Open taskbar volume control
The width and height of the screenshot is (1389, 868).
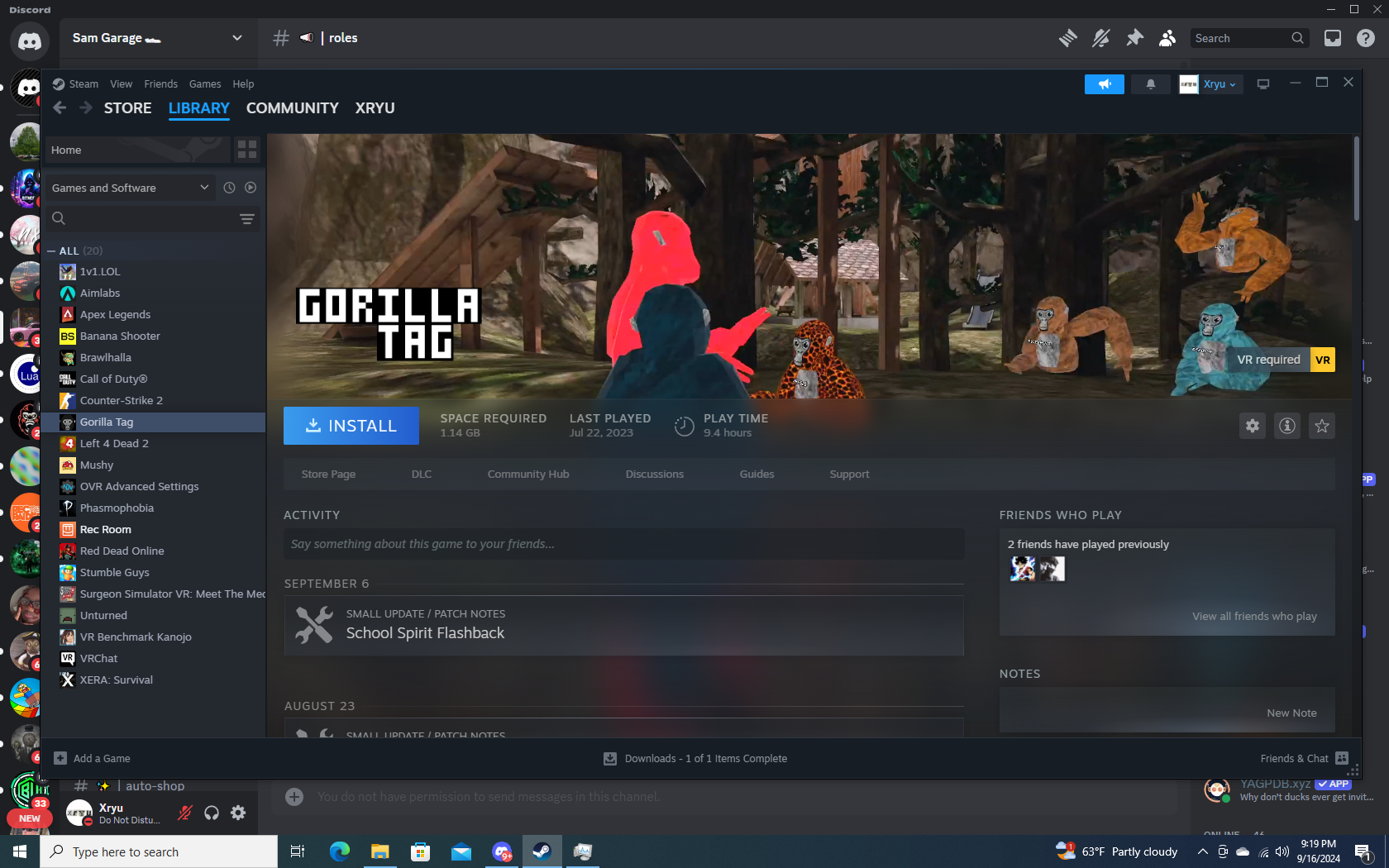click(x=1282, y=851)
